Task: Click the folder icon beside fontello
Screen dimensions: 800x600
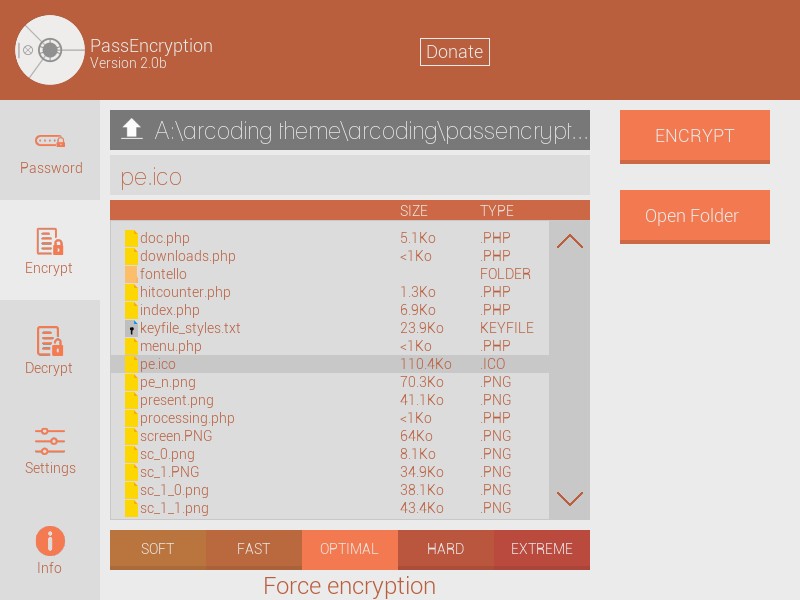Action: (x=131, y=274)
